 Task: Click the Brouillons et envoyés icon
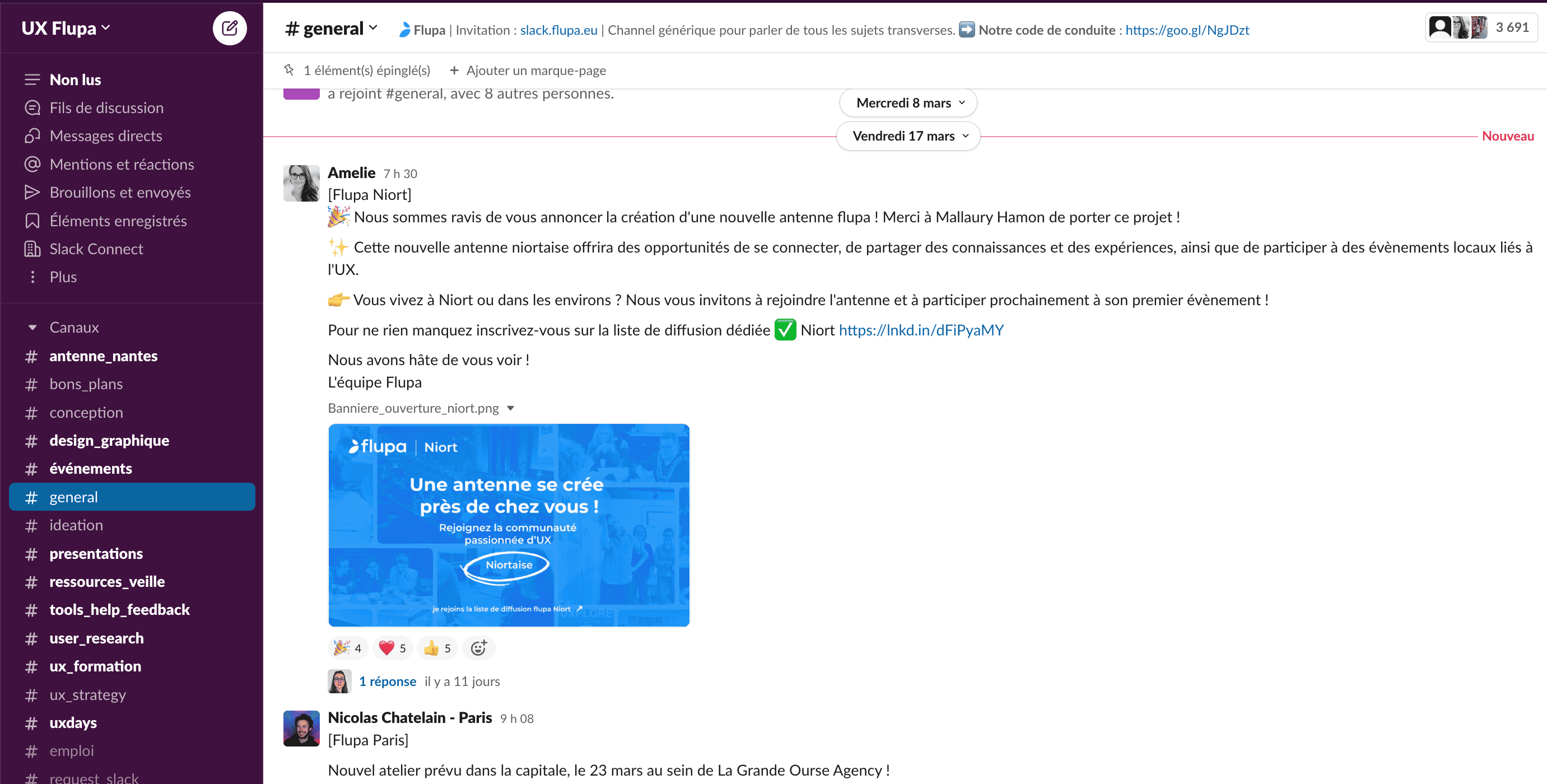(30, 192)
